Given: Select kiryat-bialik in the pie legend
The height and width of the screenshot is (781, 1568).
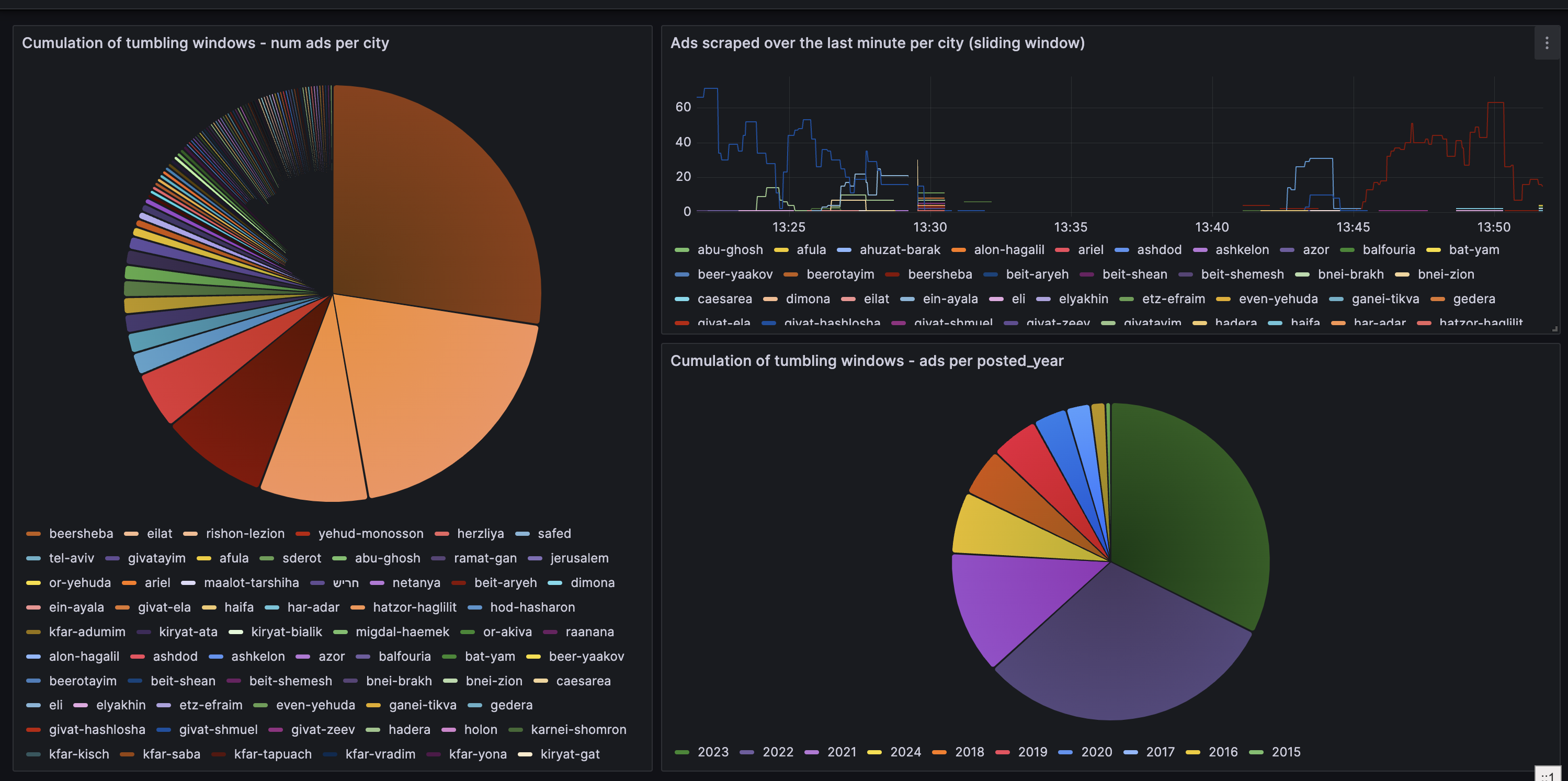Looking at the screenshot, I should pos(286,631).
